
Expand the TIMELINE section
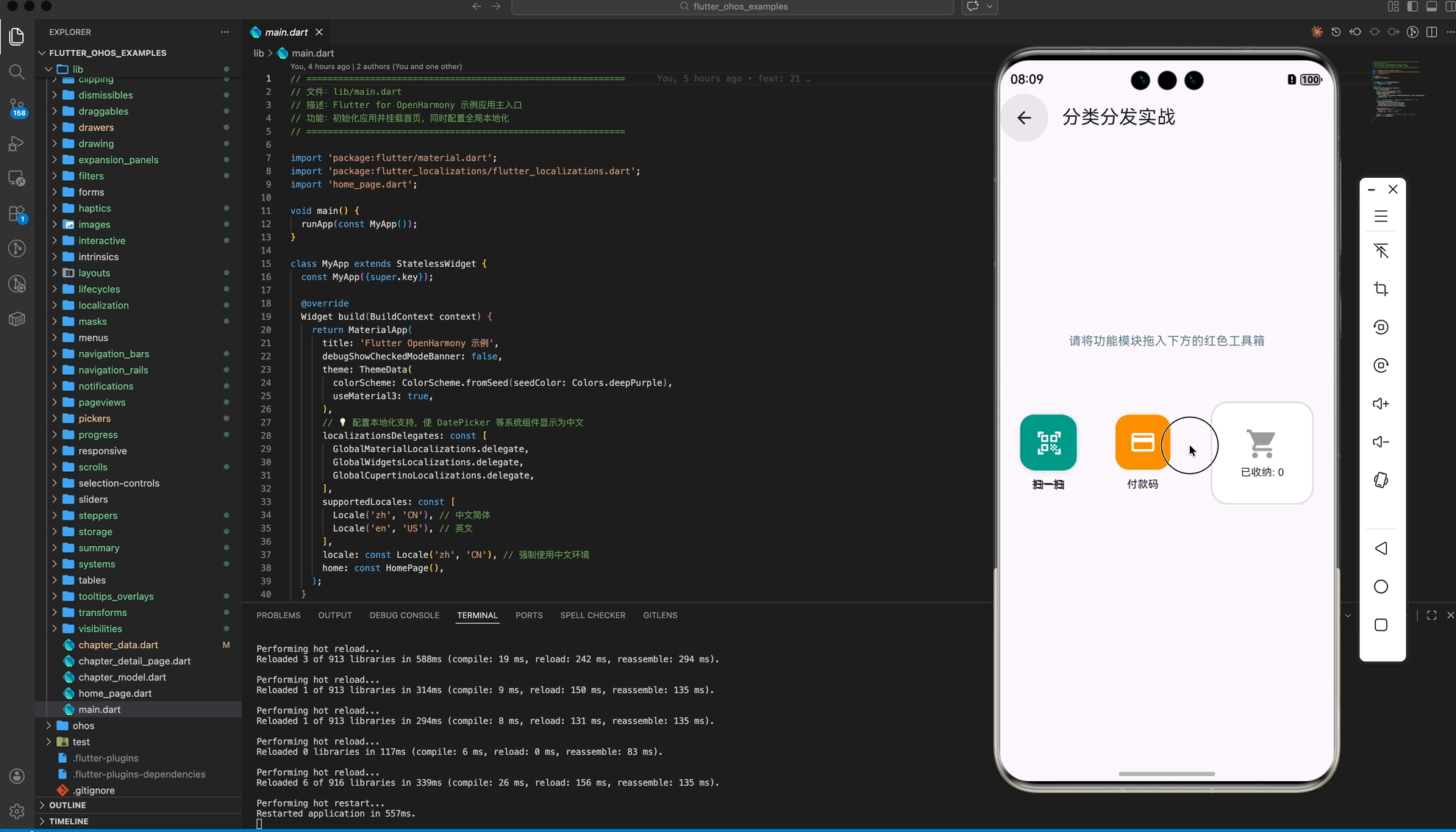(x=69, y=821)
